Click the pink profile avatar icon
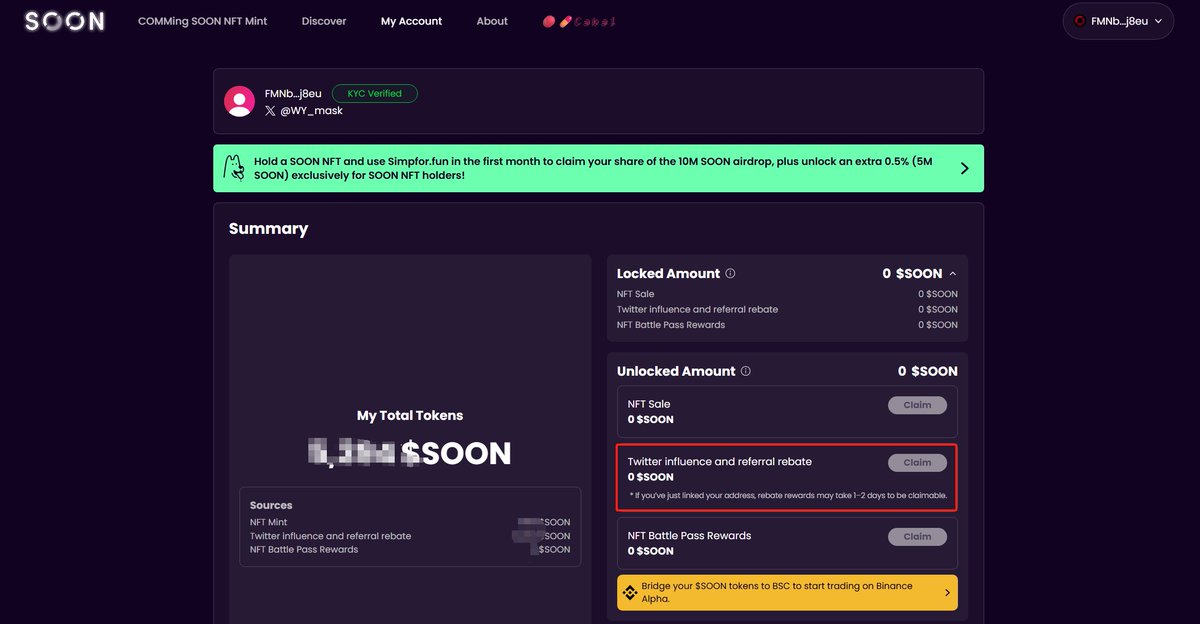 239,101
